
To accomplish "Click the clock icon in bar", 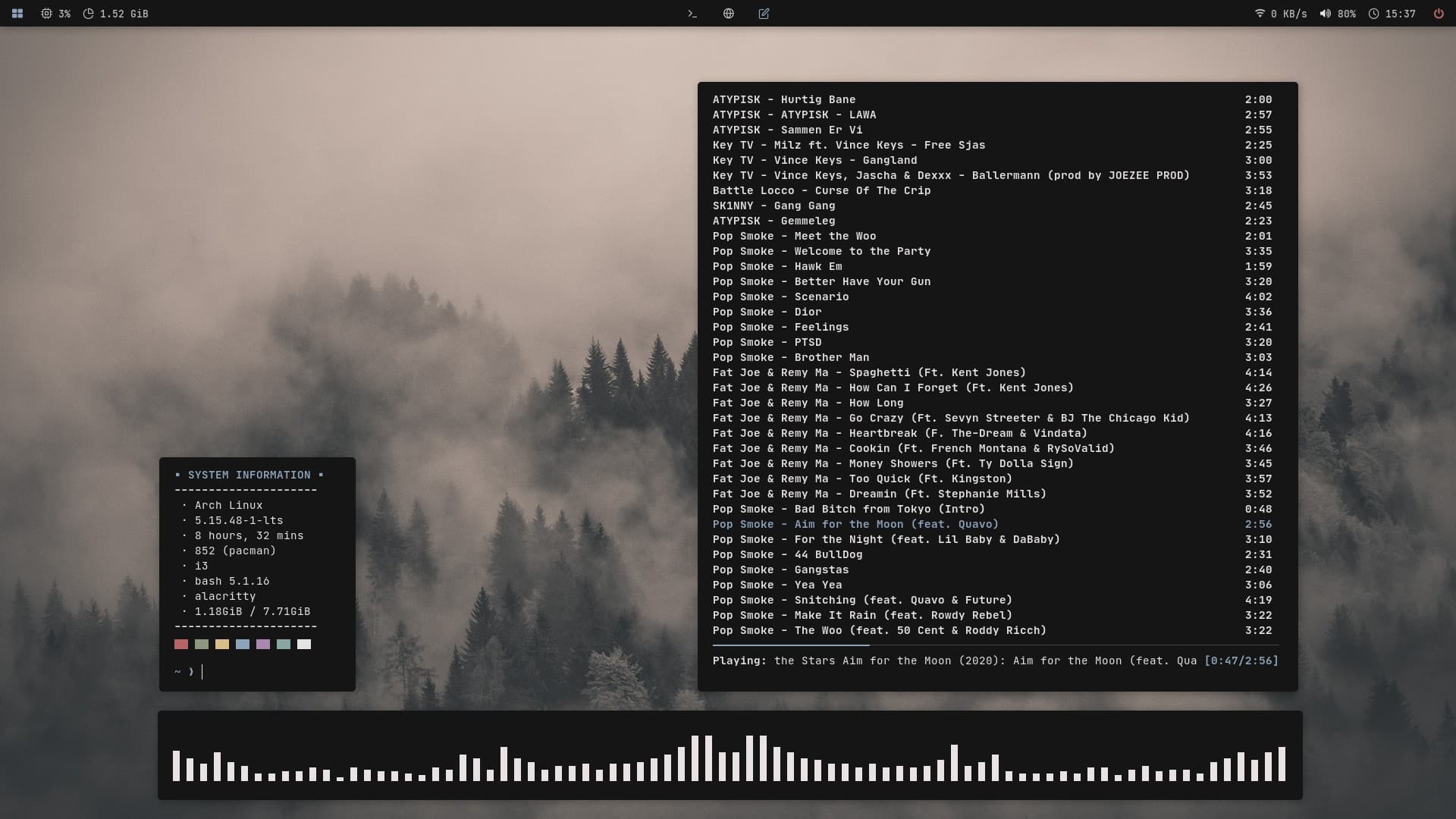I will coord(1373,14).
